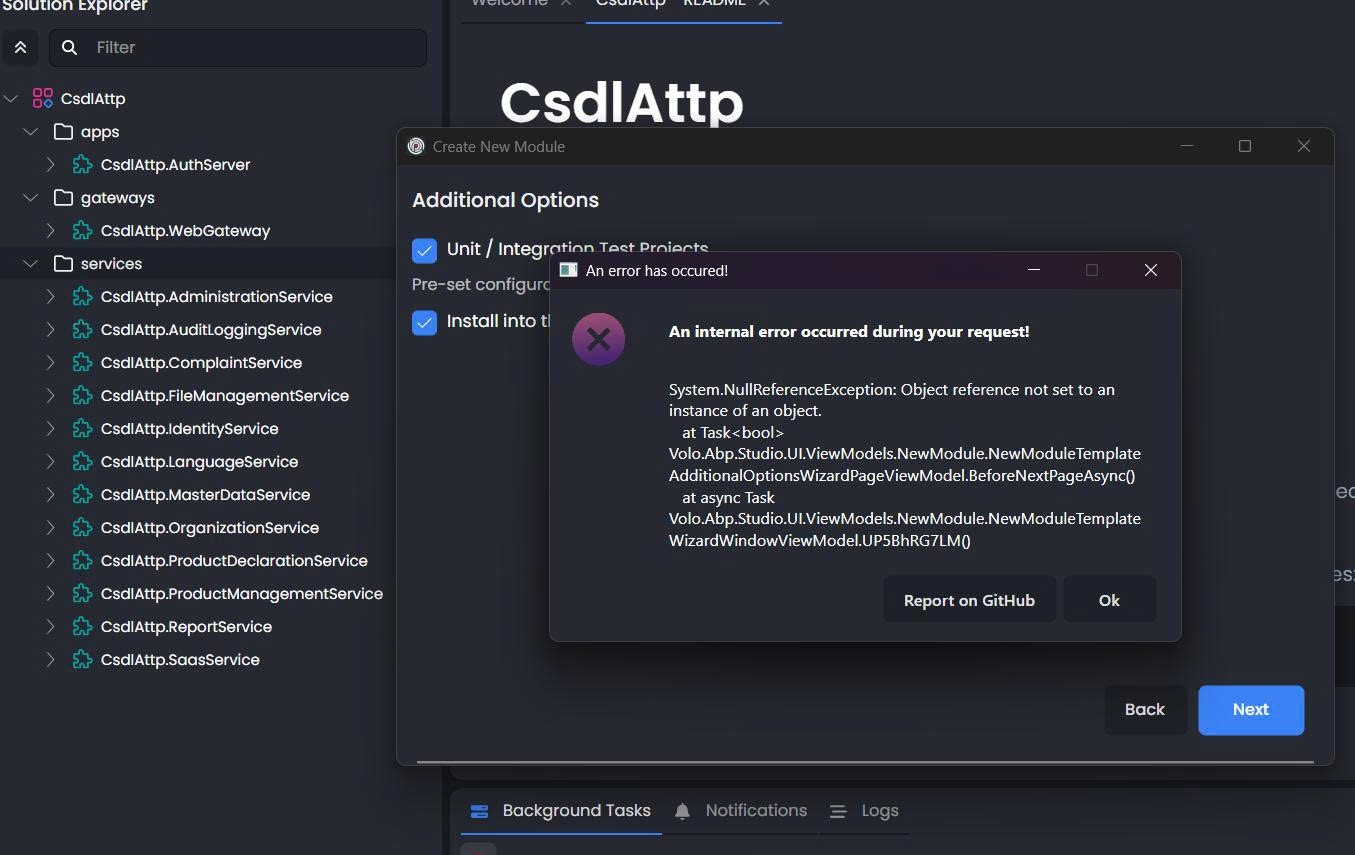Toggle the Install into solution checkbox
Viewport: 1355px width, 855px height.
(424, 322)
